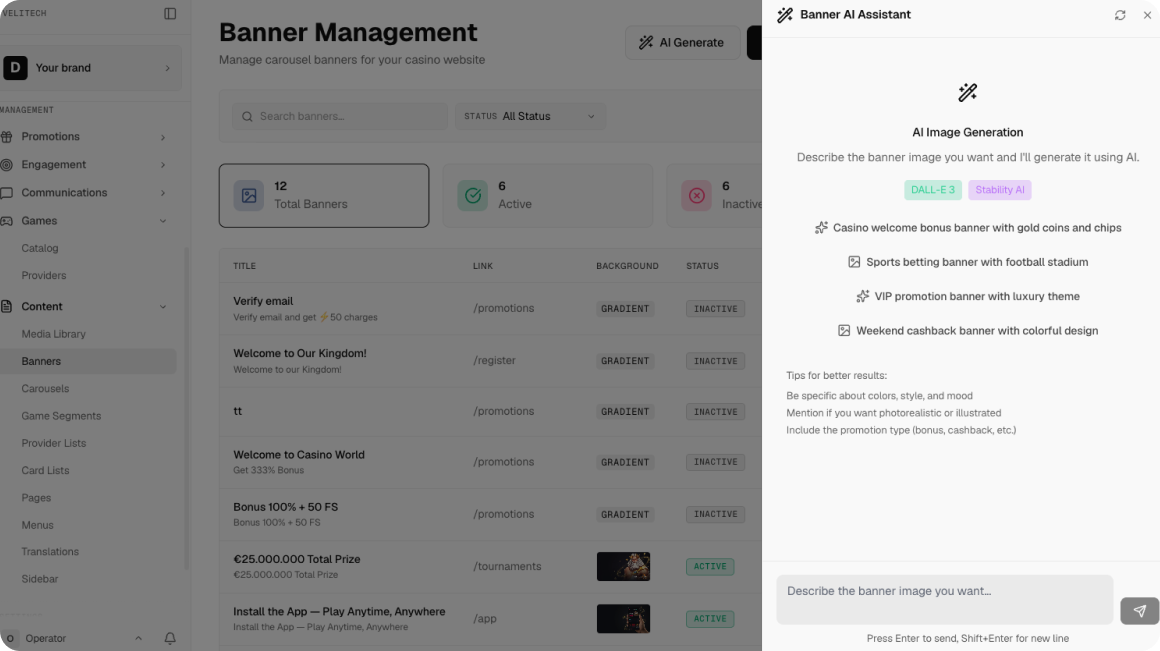Click the AI Generate button
Screen dimensions: 1160x651
point(682,43)
